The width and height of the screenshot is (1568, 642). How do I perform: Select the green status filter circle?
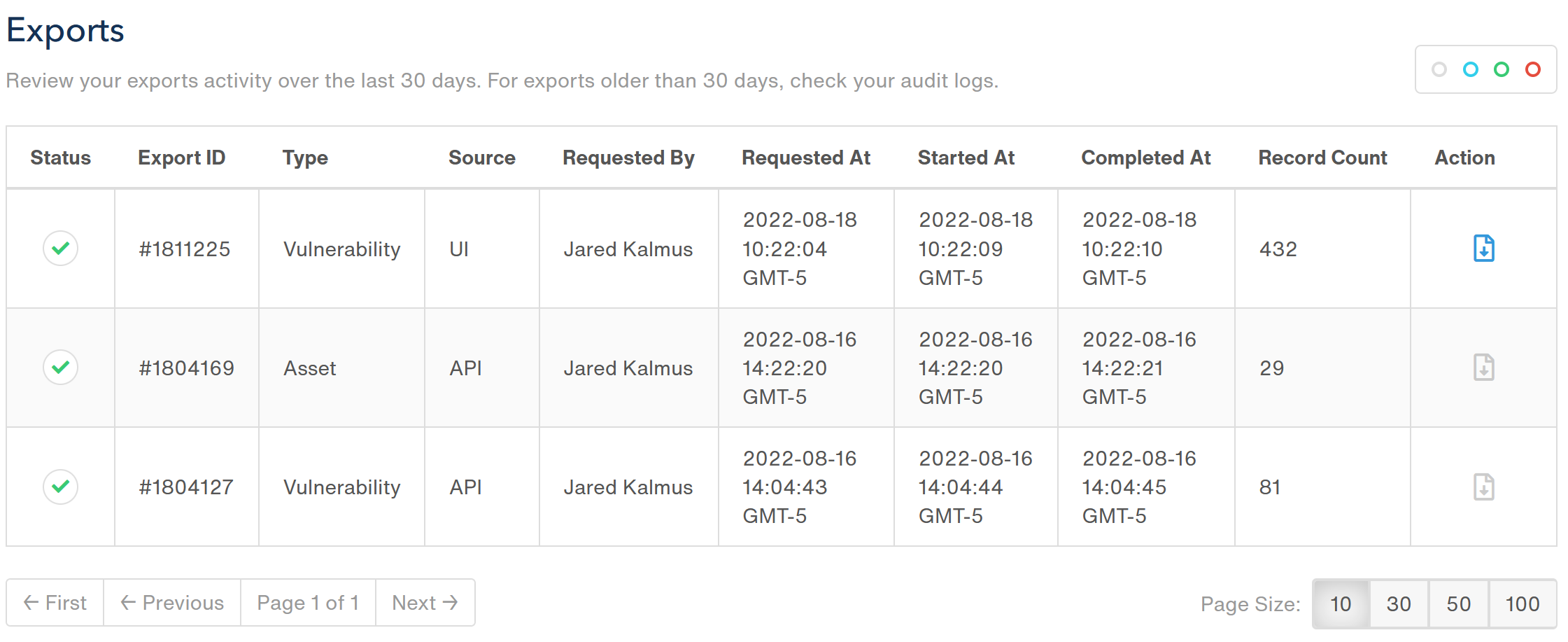[1502, 69]
